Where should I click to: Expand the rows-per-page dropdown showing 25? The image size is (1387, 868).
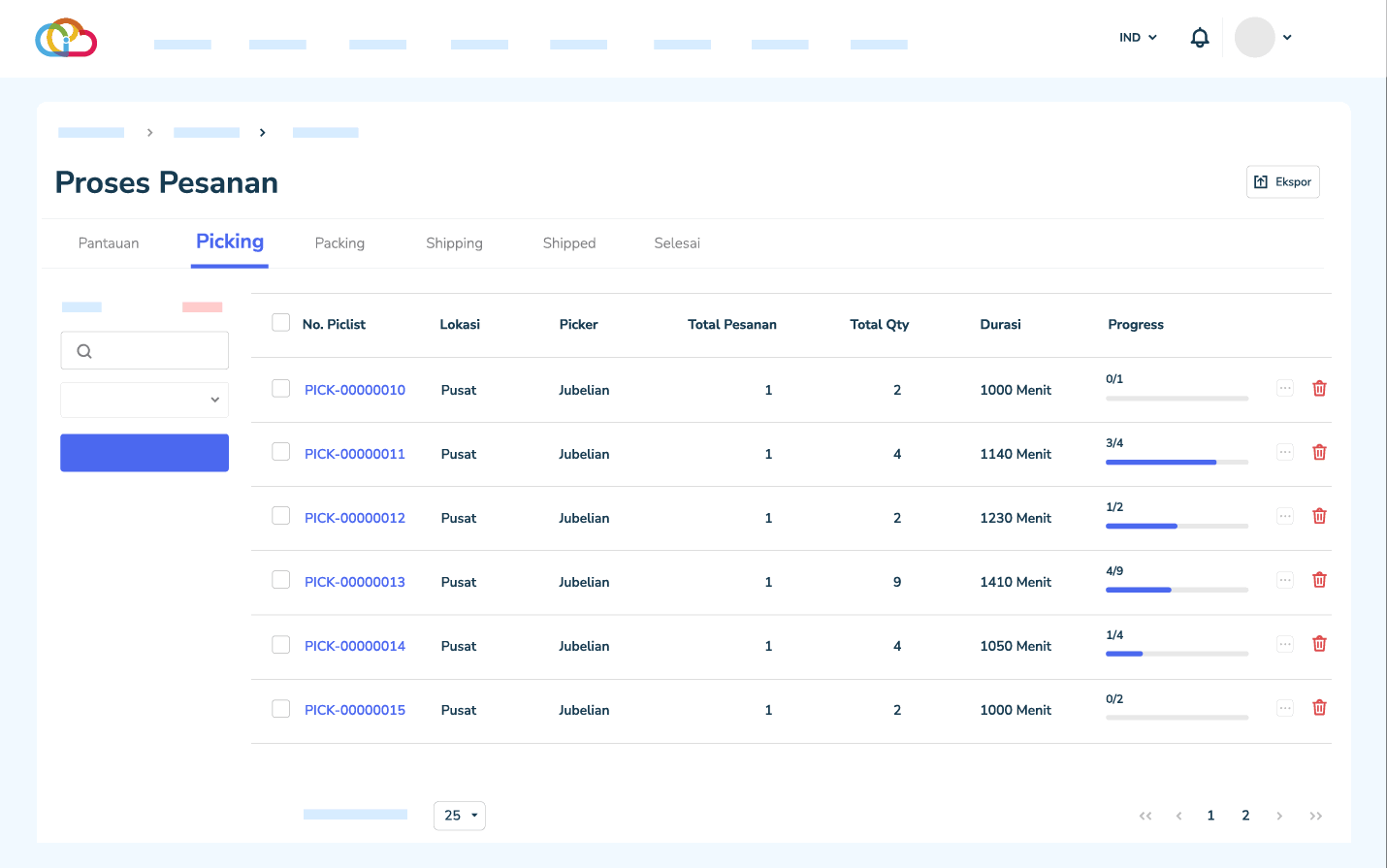pyautogui.click(x=460, y=816)
